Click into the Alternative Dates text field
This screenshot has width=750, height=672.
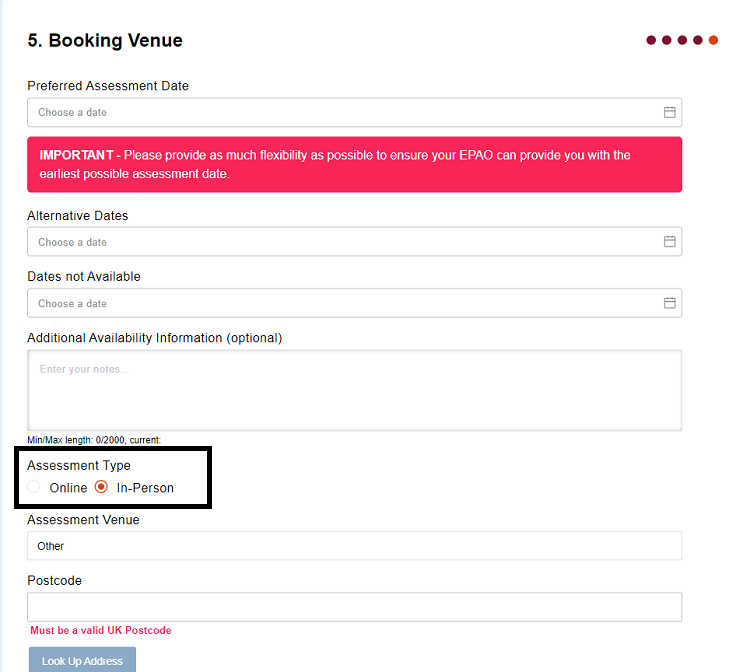[x=340, y=242]
